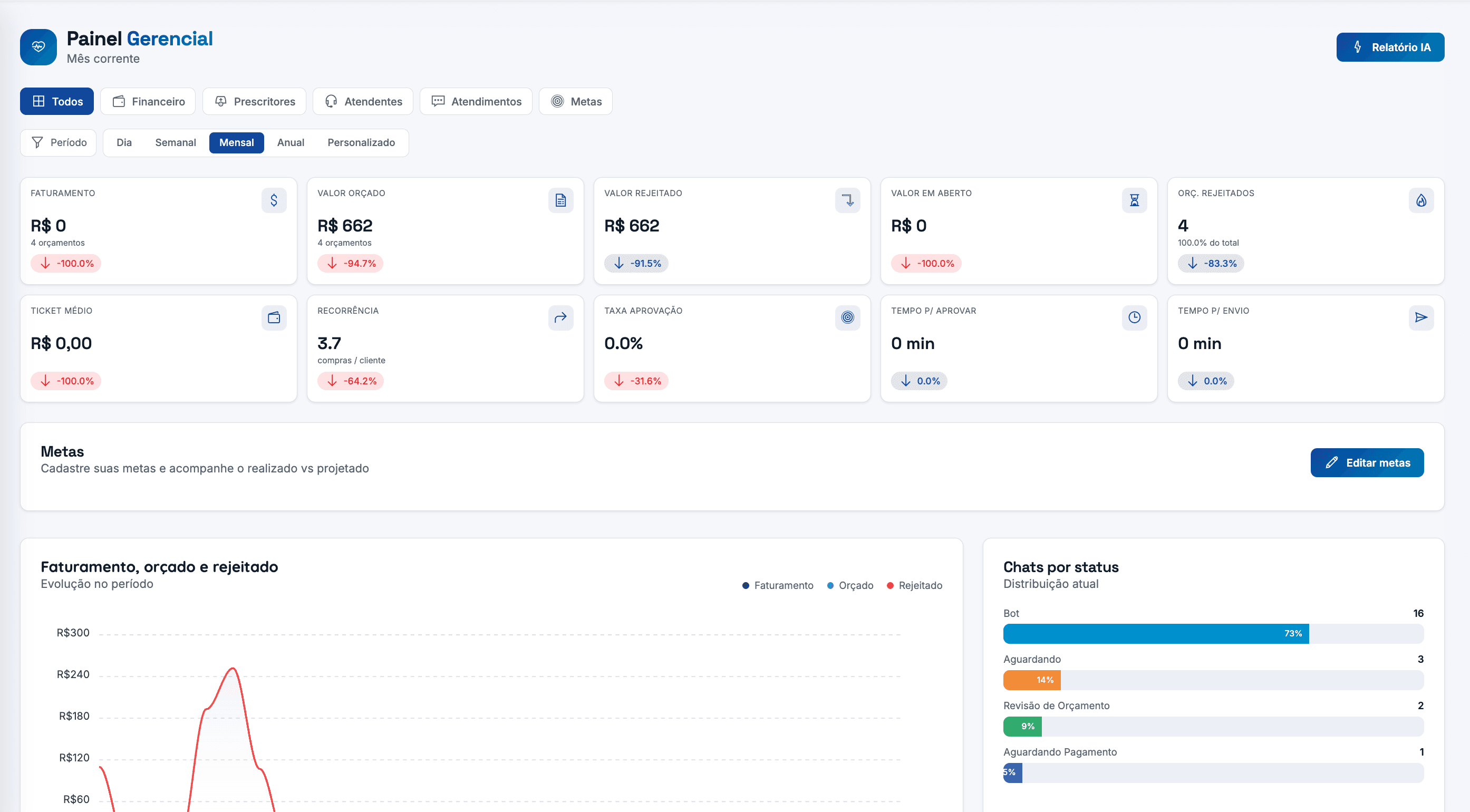This screenshot has width=1470, height=812.
Task: Open the Todos tab
Action: pos(57,102)
